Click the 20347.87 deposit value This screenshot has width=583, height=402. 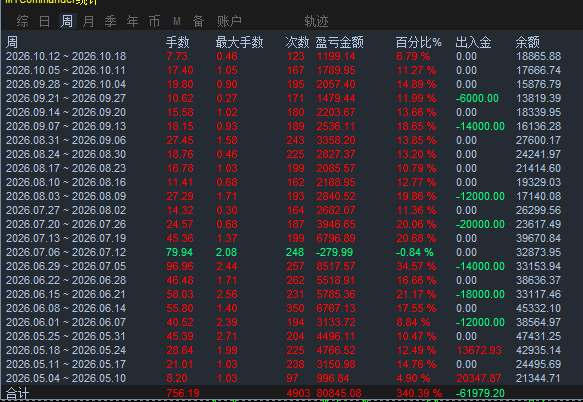[x=479, y=378]
